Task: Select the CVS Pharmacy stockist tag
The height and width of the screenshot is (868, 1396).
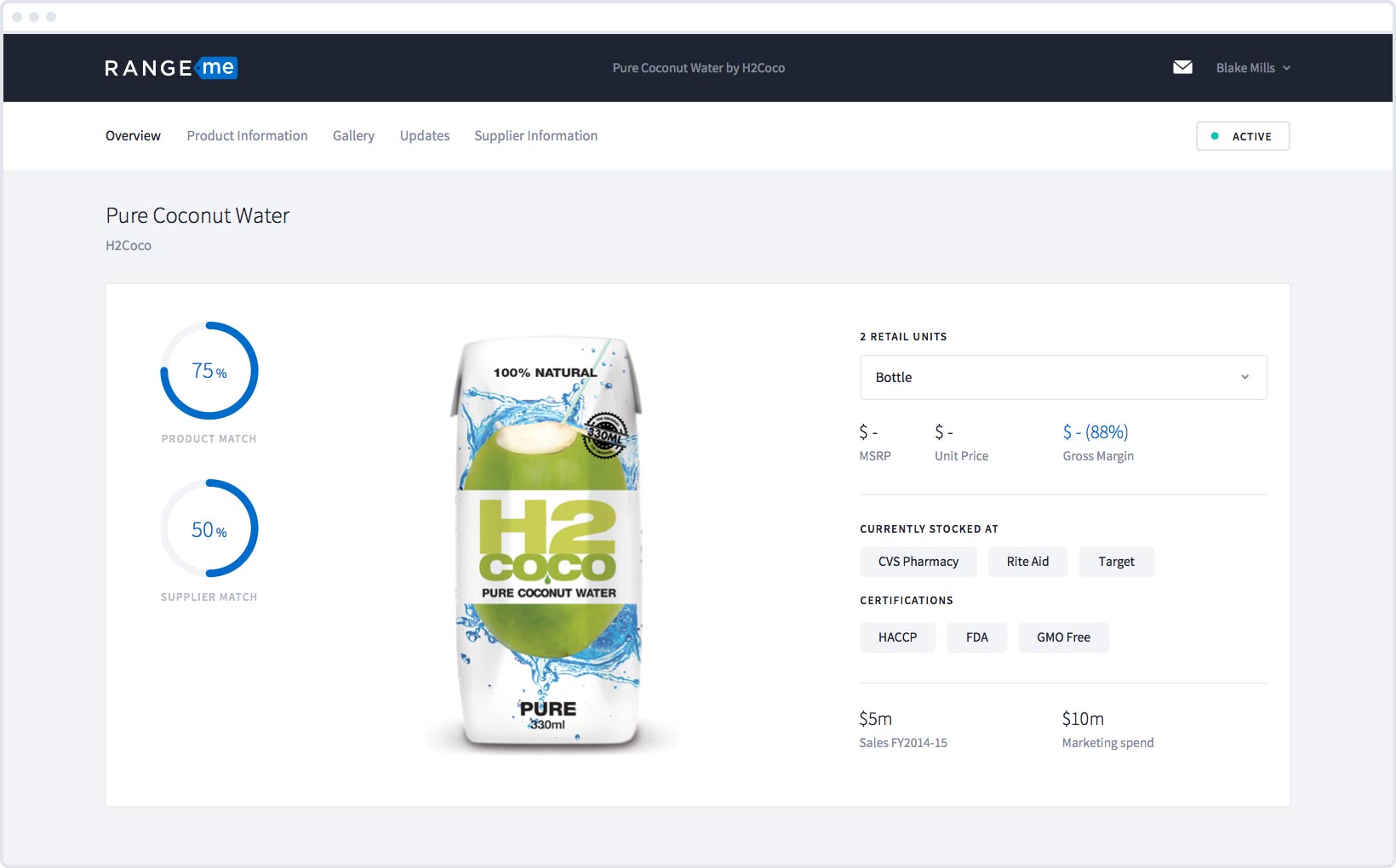Action: point(918,562)
